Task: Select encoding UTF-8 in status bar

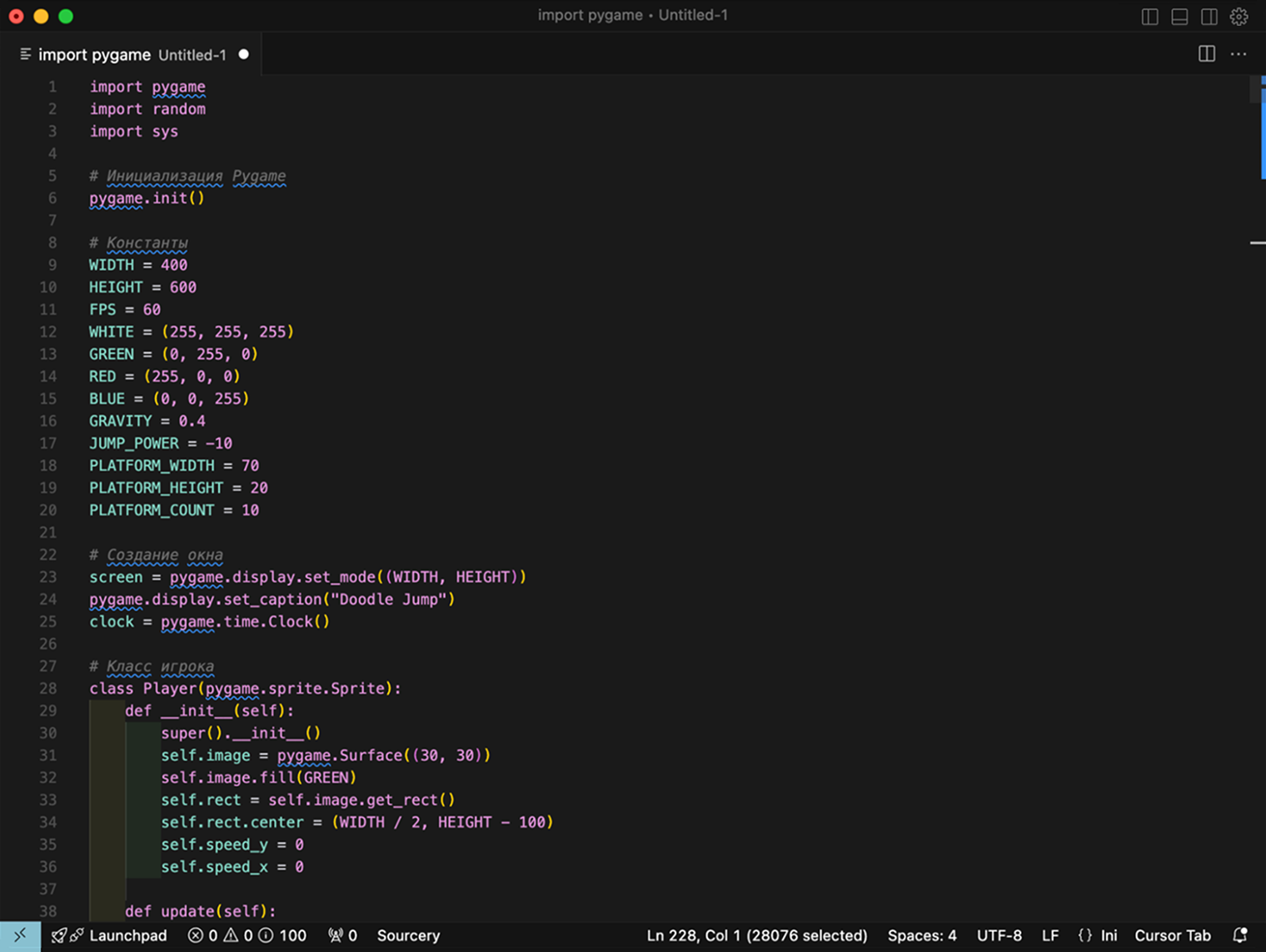Action: [999, 935]
